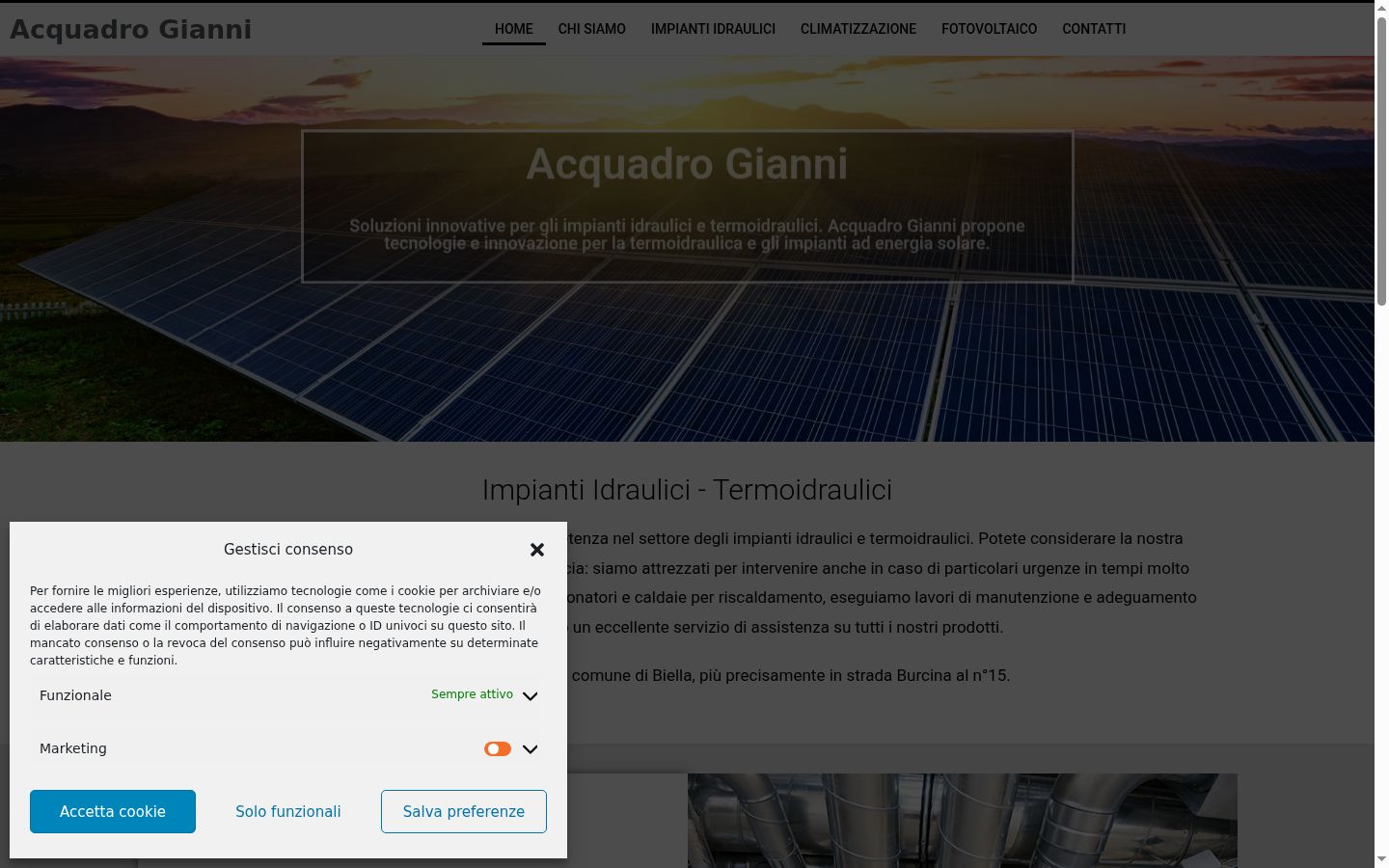Click the Funzionale category label
The width and height of the screenshot is (1389, 868).
click(75, 695)
